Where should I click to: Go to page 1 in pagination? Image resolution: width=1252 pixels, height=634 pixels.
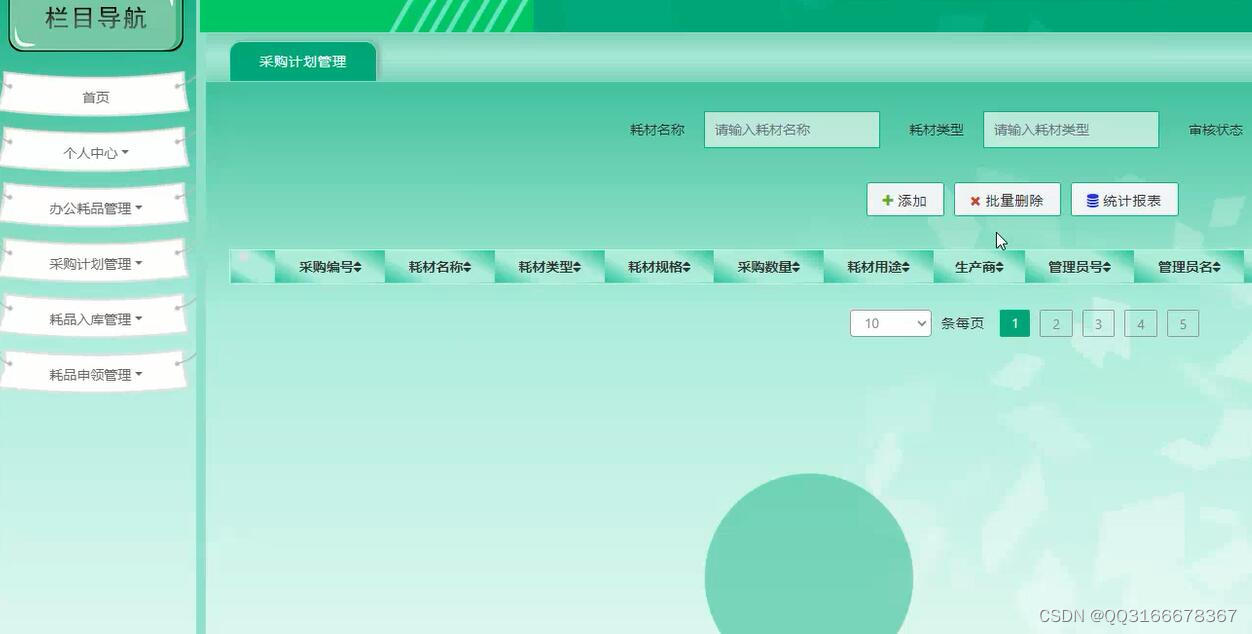pos(1014,323)
